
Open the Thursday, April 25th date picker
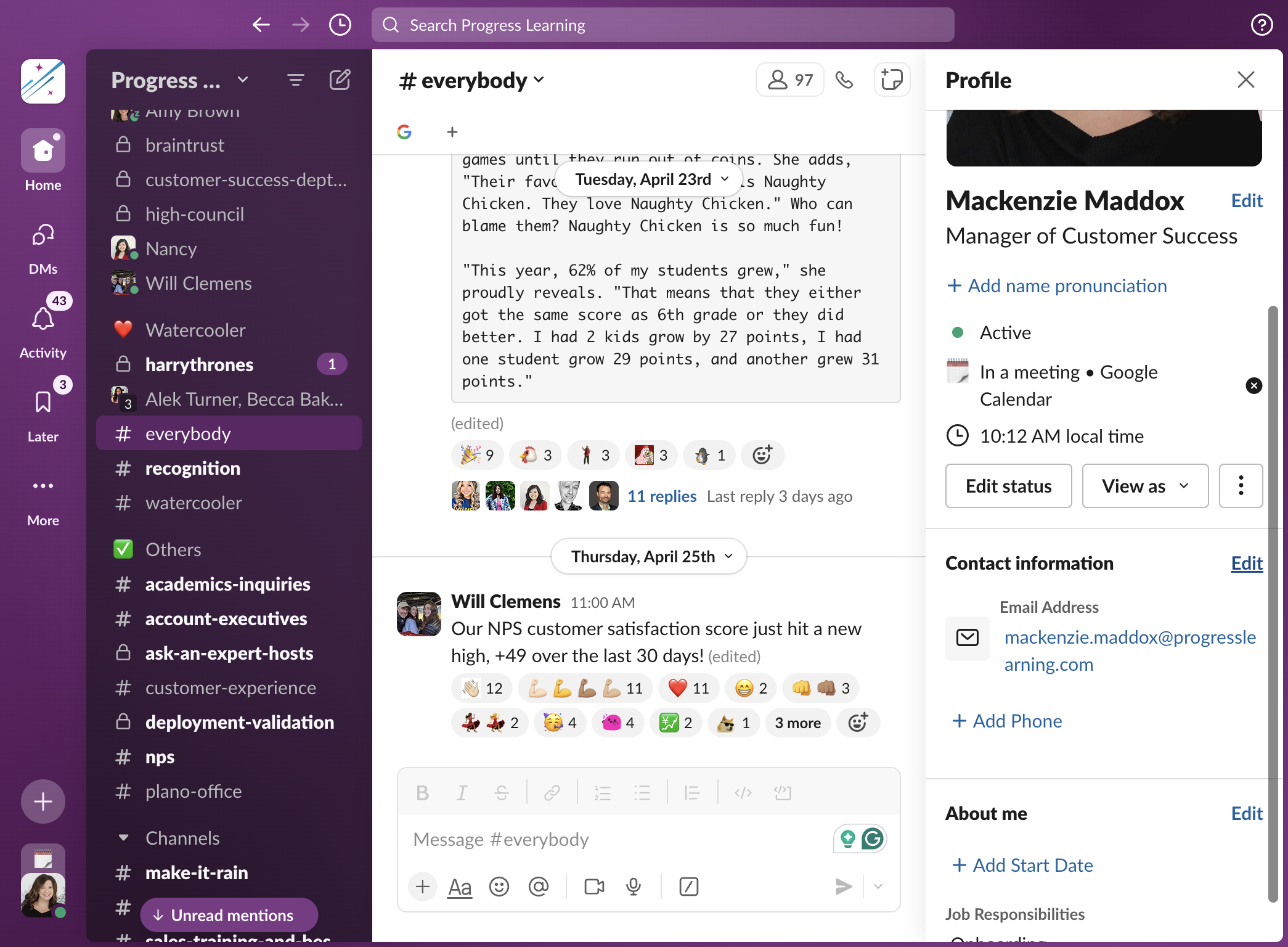pos(648,556)
